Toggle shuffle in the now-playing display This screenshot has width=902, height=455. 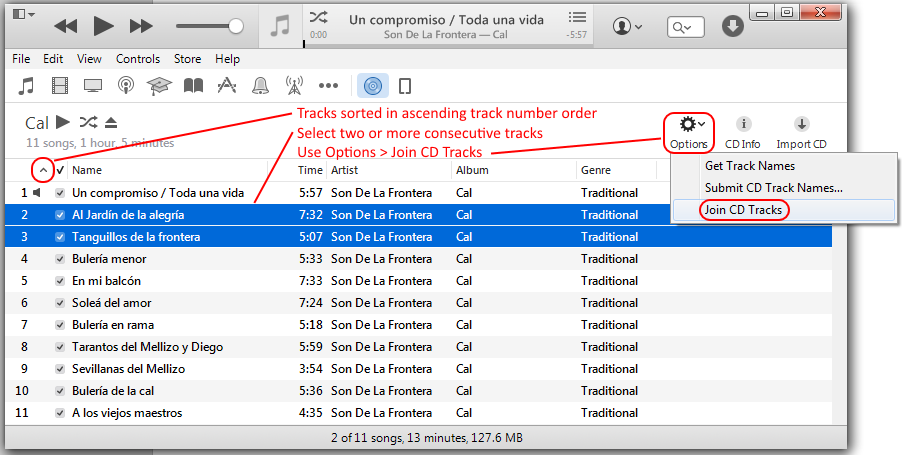[x=318, y=17]
